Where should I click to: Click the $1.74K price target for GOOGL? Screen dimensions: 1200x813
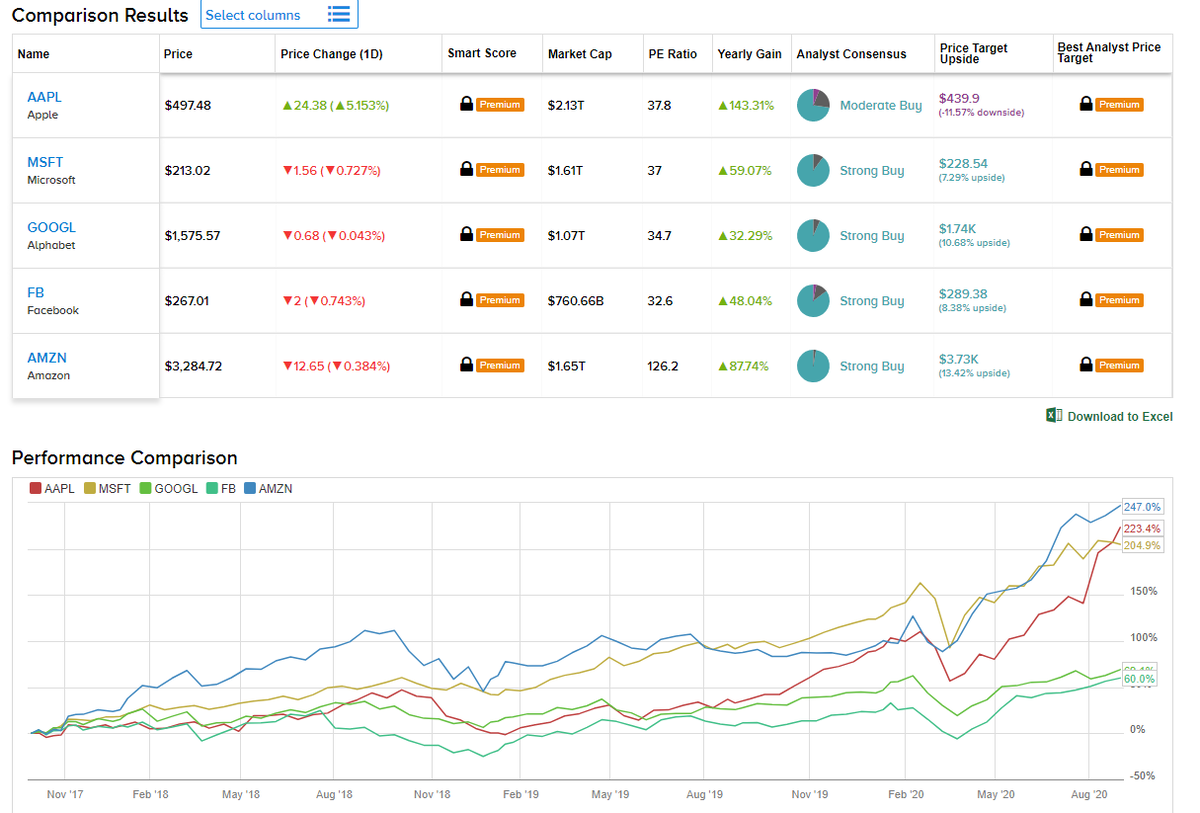[x=959, y=228]
